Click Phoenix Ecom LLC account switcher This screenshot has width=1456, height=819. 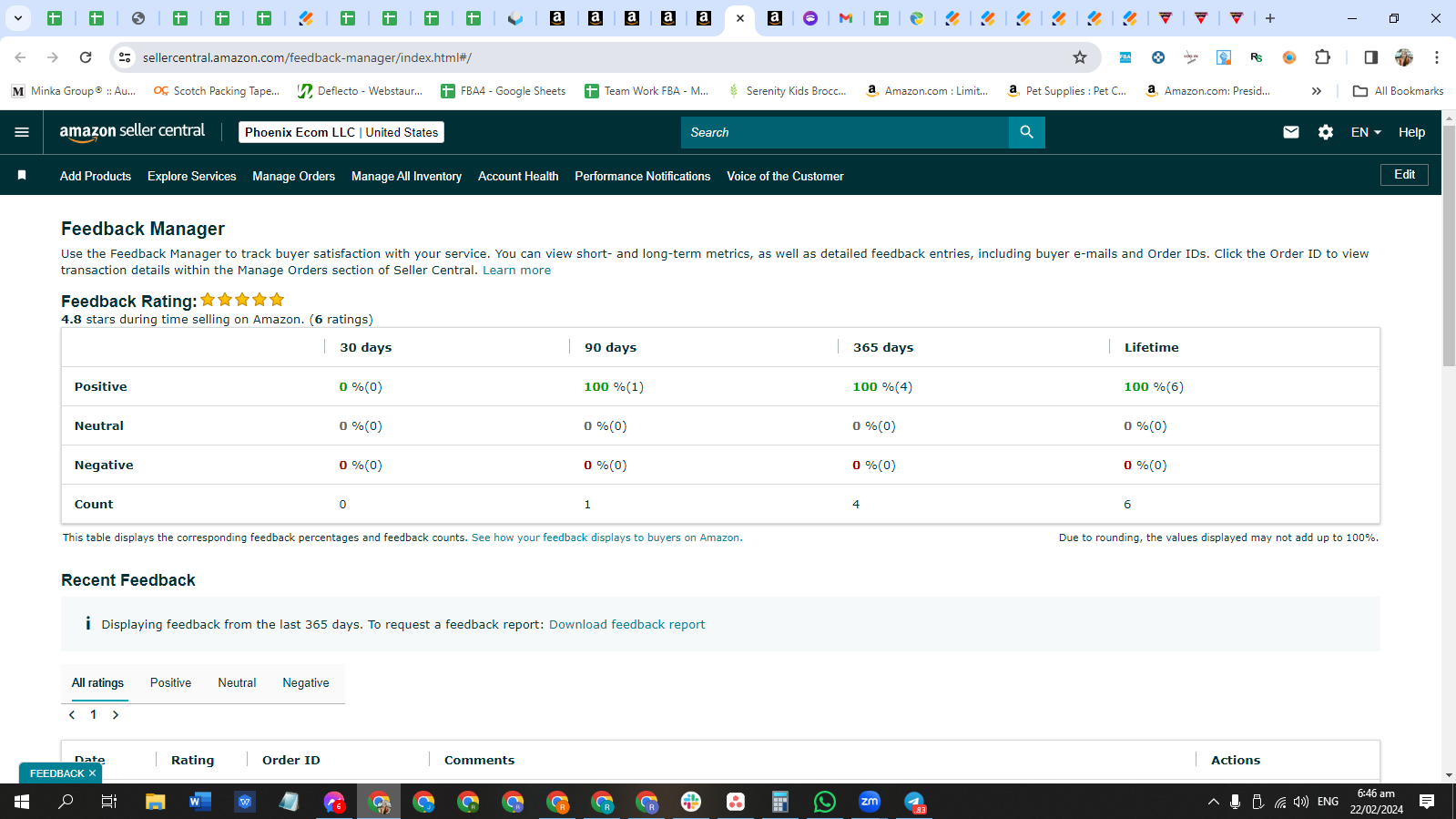coord(341,132)
